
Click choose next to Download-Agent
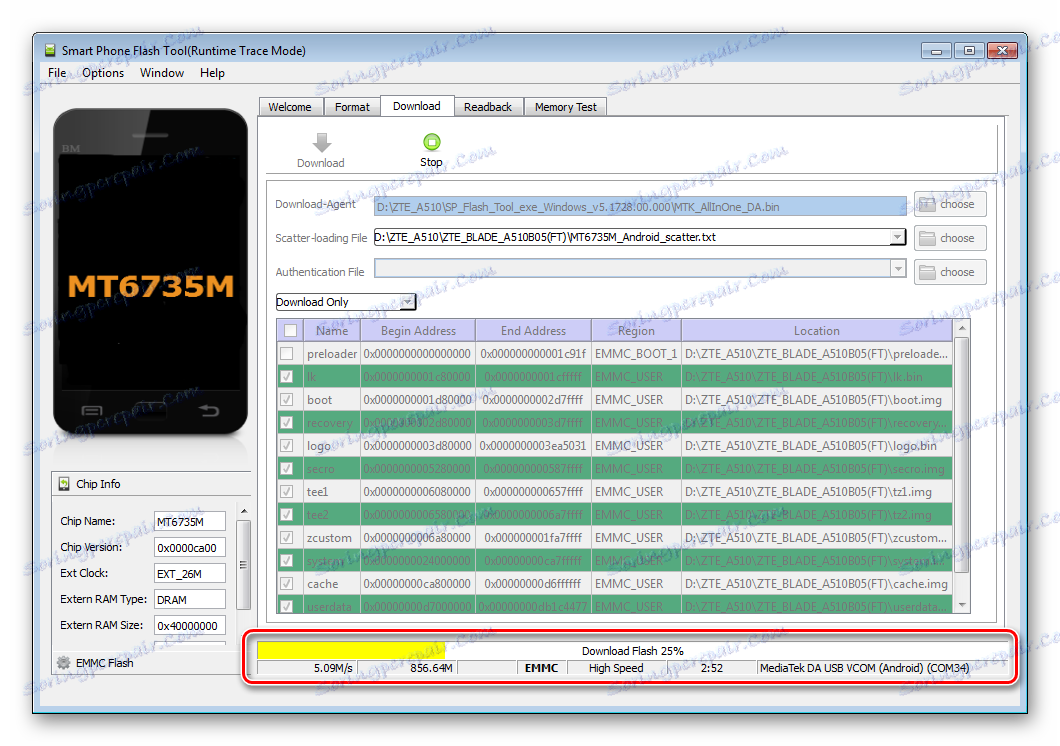[948, 203]
